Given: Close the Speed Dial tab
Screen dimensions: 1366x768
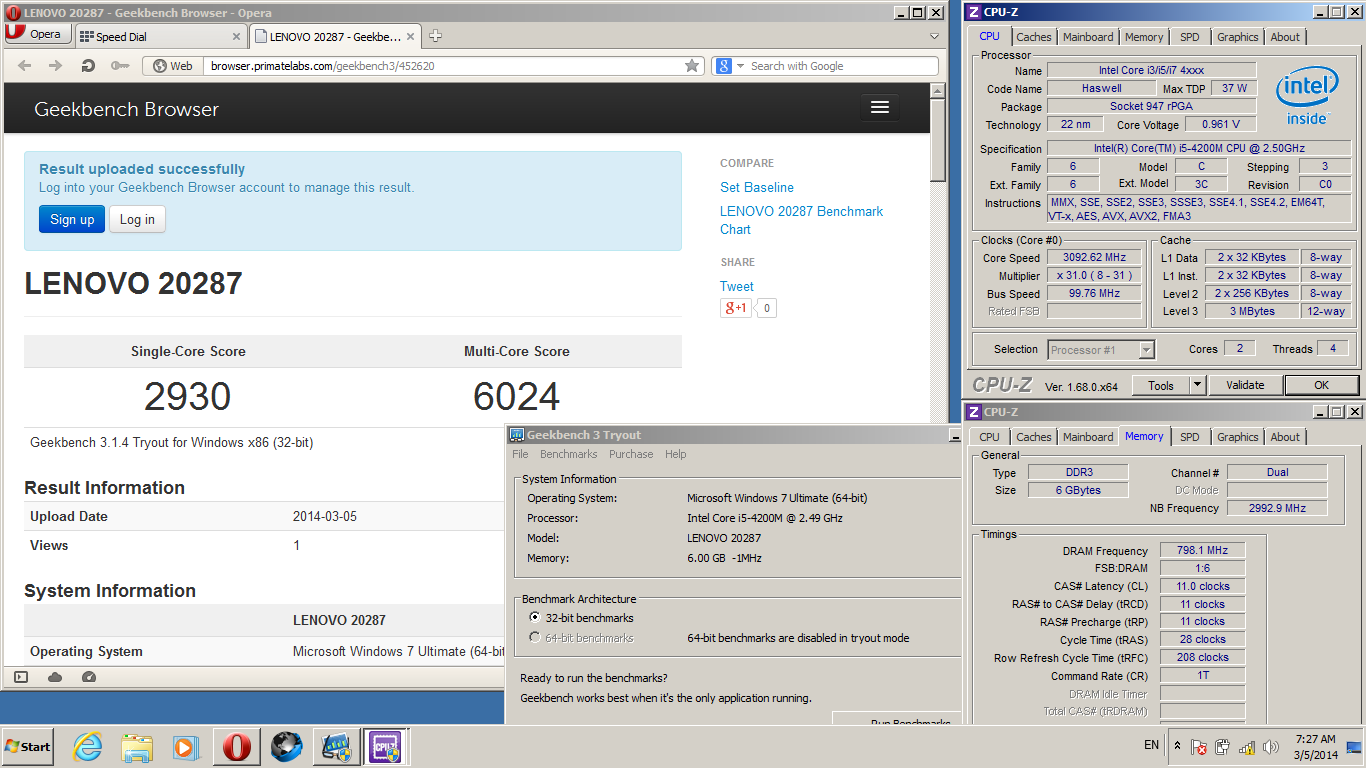Looking at the screenshot, I should (x=237, y=36).
